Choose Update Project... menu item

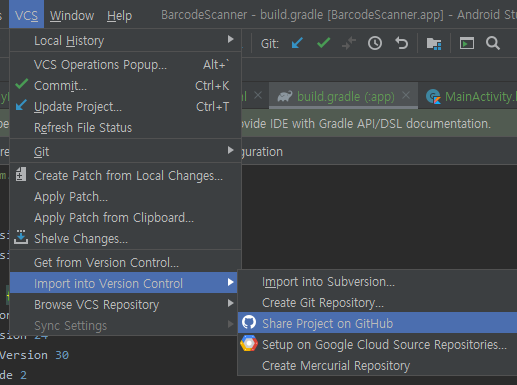click(125, 107)
